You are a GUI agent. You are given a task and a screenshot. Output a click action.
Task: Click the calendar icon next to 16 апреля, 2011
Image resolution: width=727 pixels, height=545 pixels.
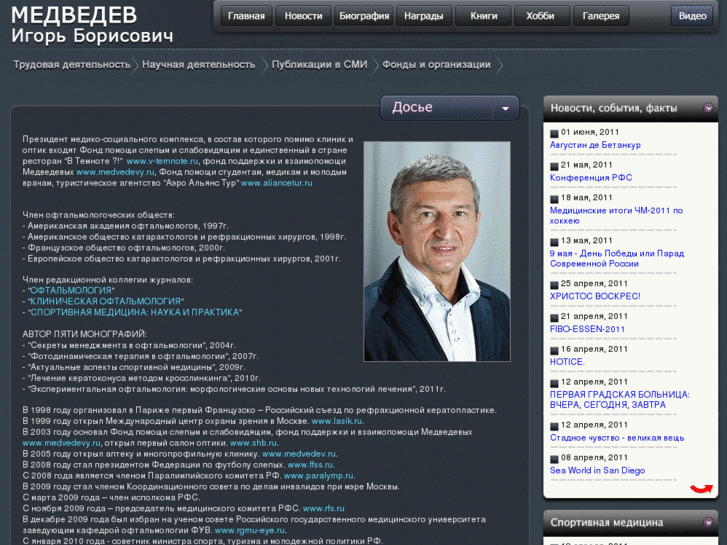[554, 351]
